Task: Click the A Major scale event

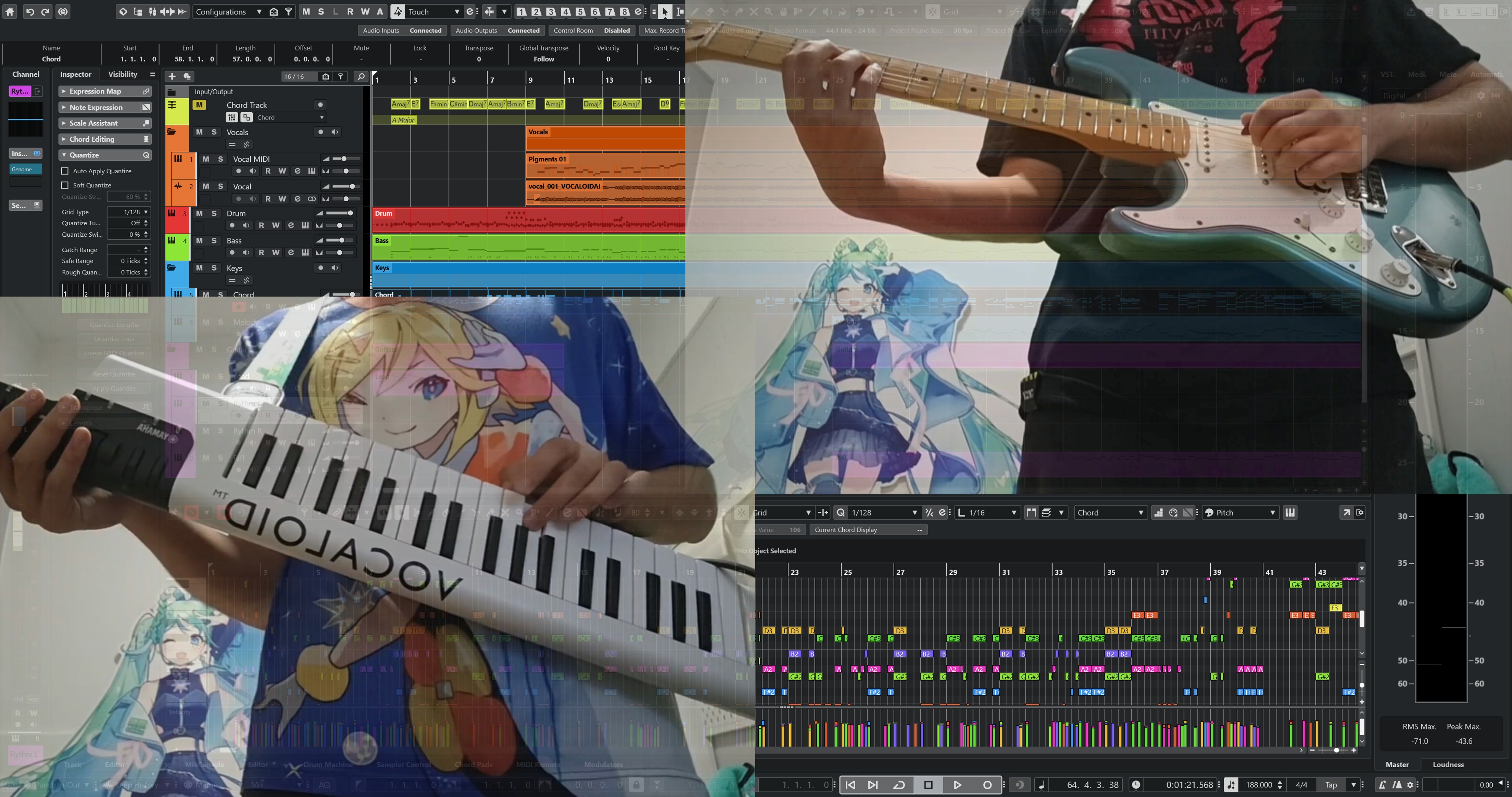Action: [x=403, y=120]
